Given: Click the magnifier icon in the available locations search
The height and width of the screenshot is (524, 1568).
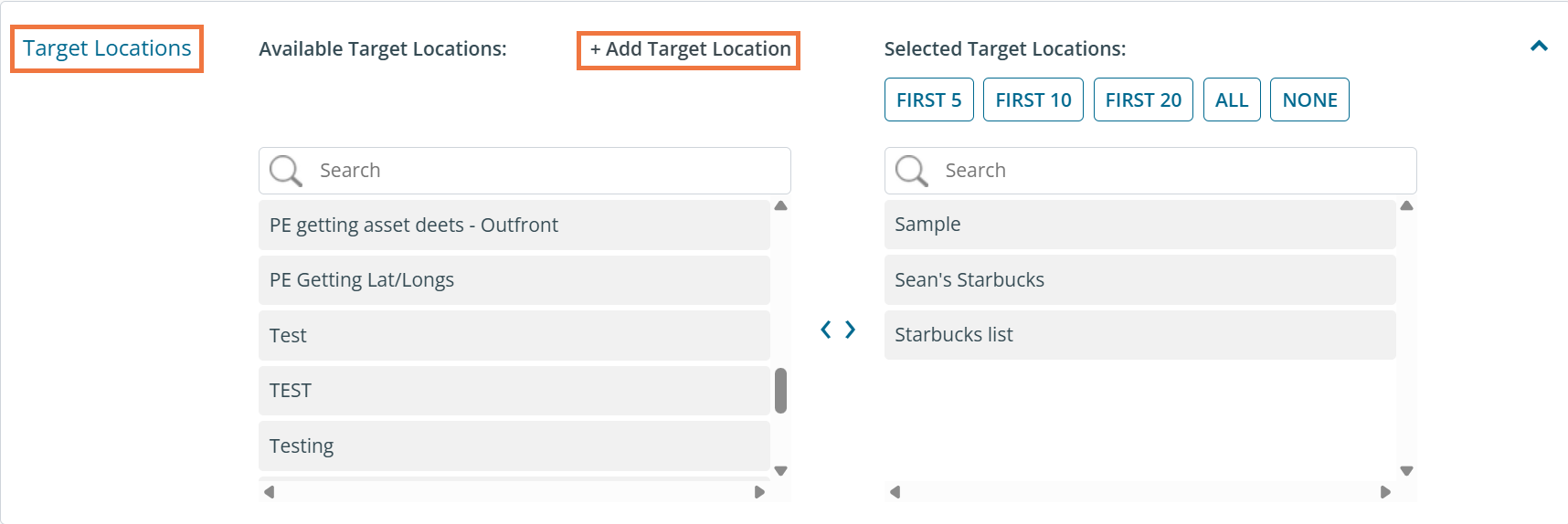Looking at the screenshot, I should tap(285, 171).
